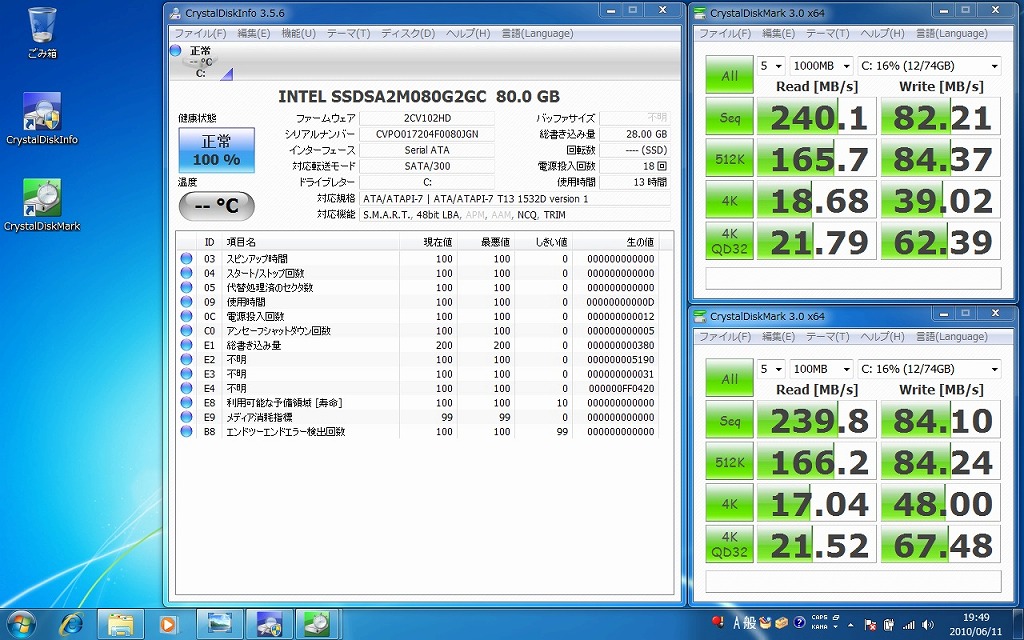
Task: Open 言語(Language) menu in upper CrystalDiskMark
Action: tap(952, 33)
